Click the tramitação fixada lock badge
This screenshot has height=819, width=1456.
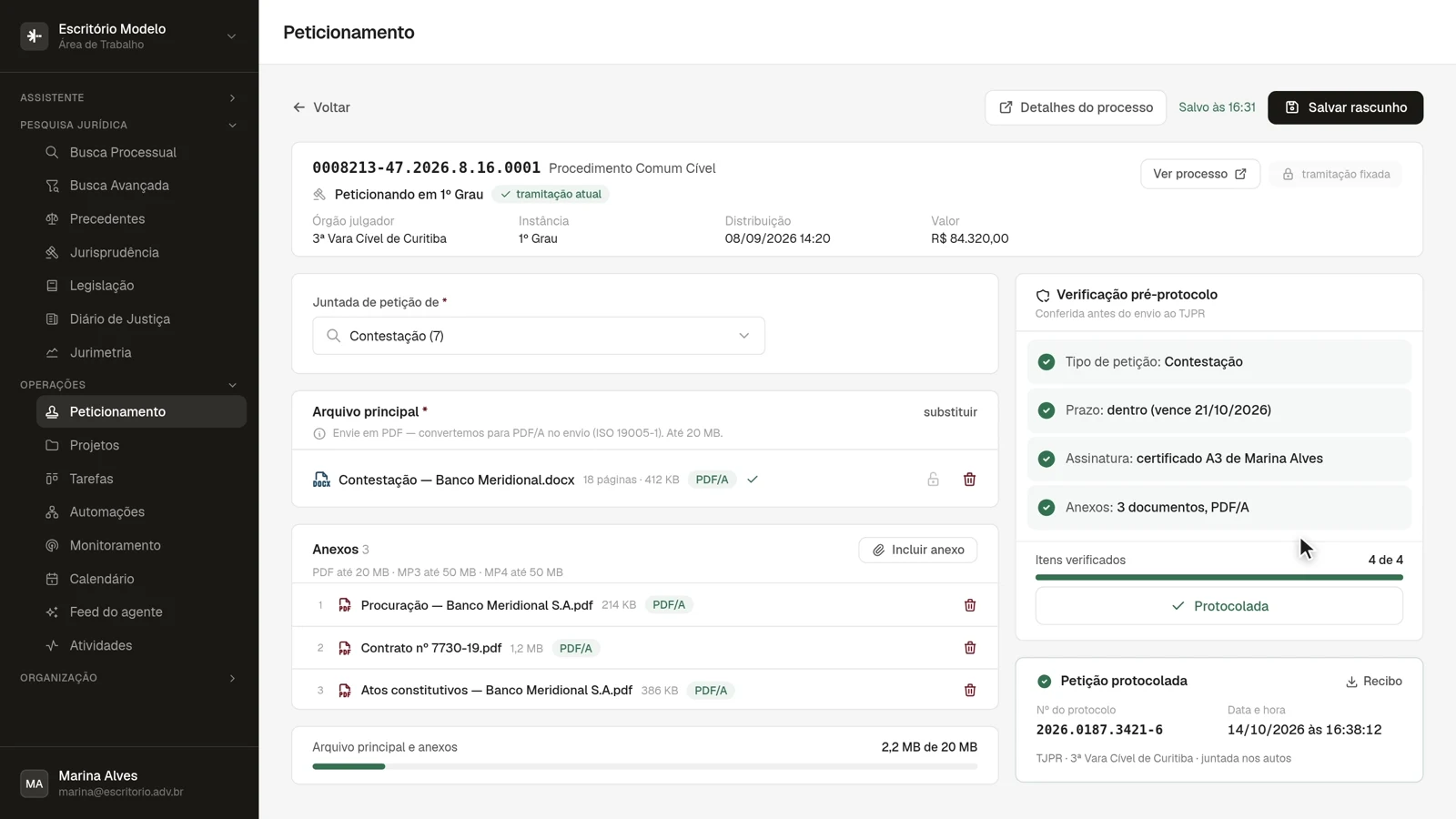coord(1336,174)
